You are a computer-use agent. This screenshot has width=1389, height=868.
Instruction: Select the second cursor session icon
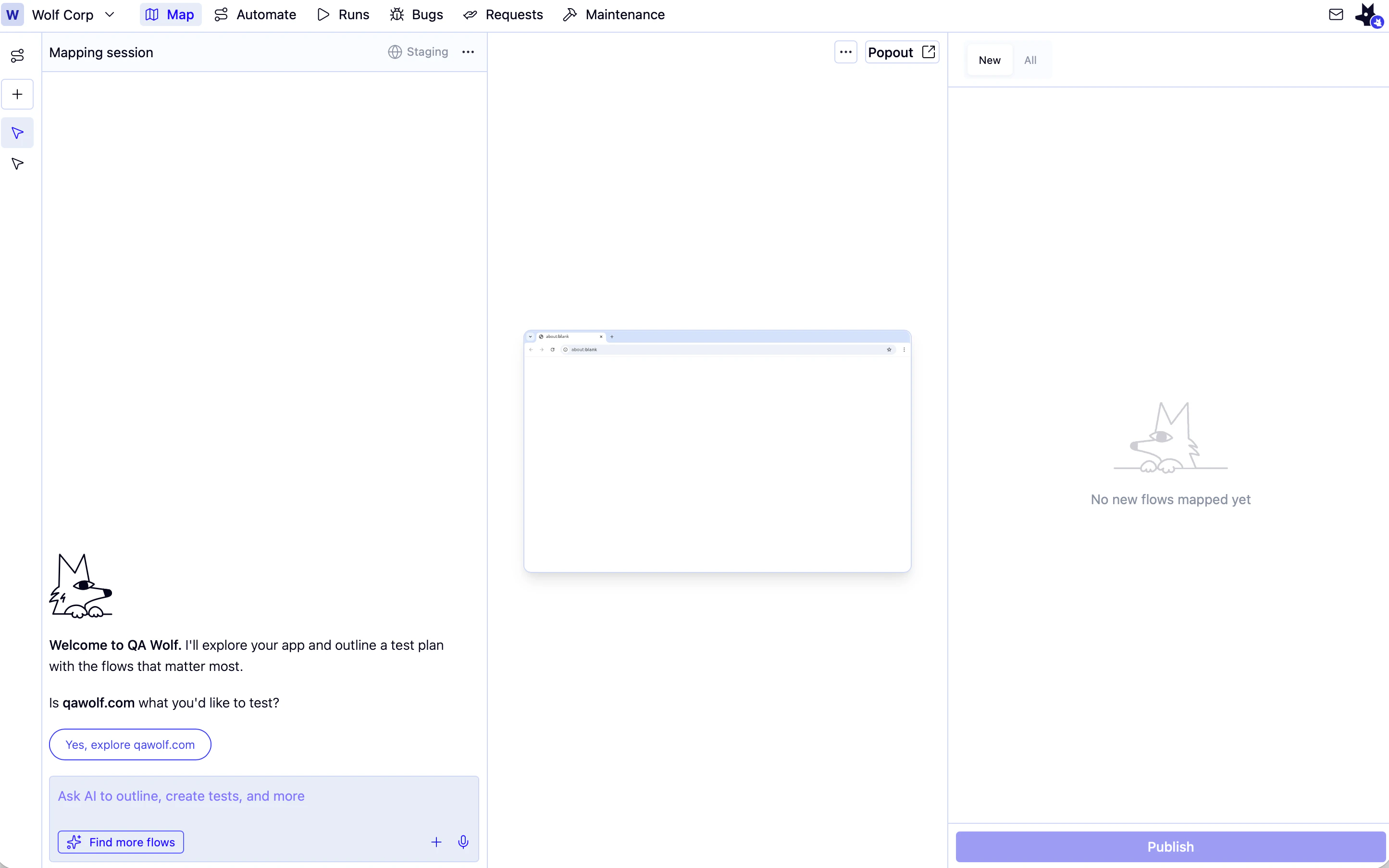click(17, 164)
